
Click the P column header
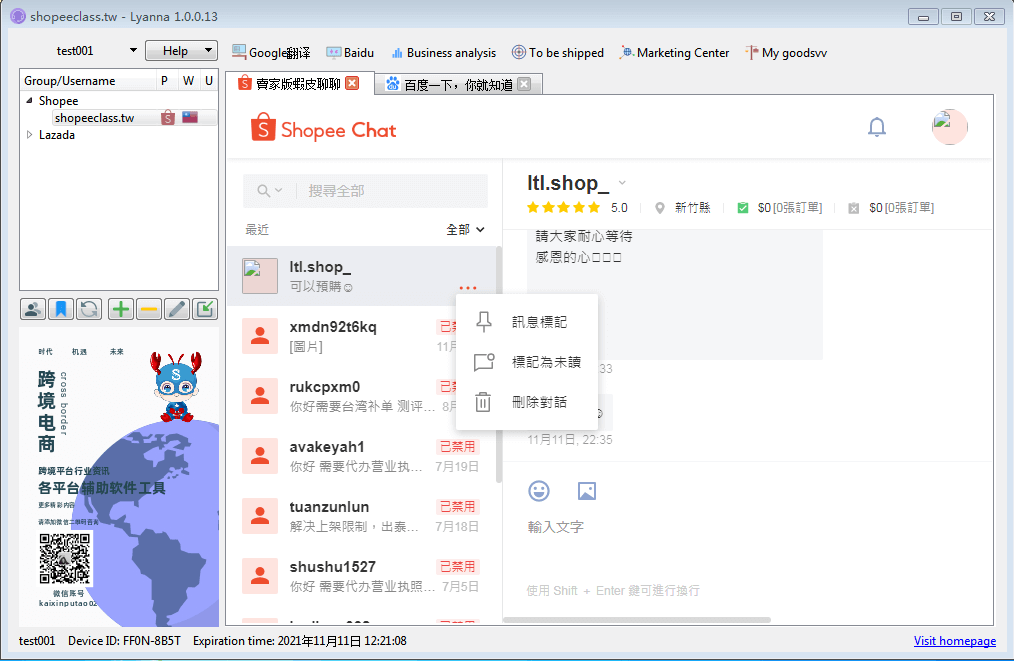click(x=165, y=81)
